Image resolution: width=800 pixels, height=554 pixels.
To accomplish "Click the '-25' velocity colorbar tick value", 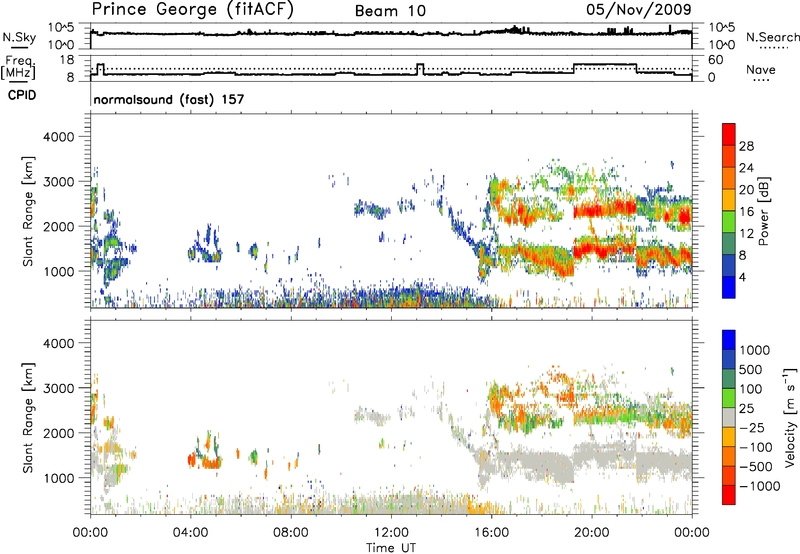I will 751,428.
